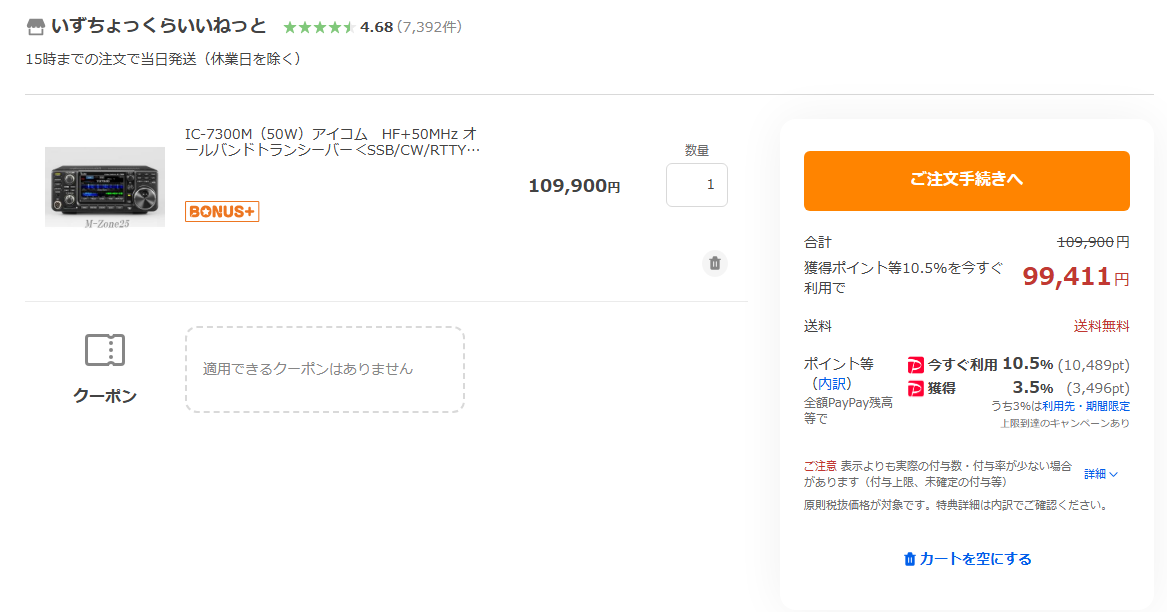Viewport: 1167px width, 612px height.
Task: Click the BONUS+ badge under the product title
Action: (x=222, y=211)
